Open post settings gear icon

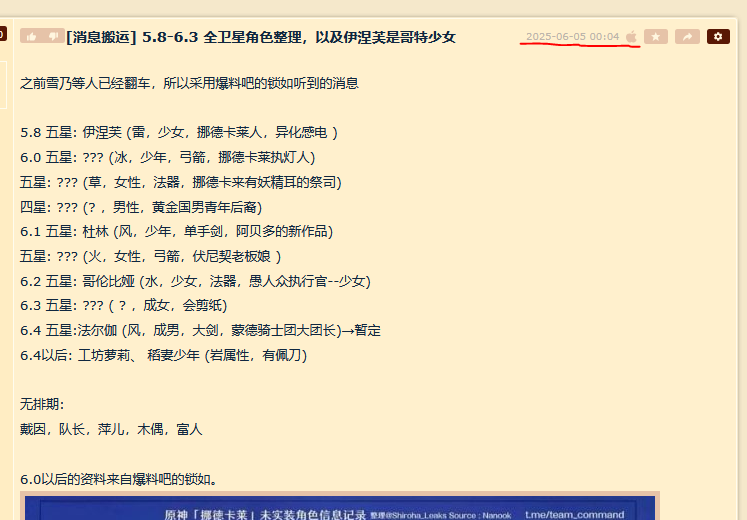coord(718,37)
